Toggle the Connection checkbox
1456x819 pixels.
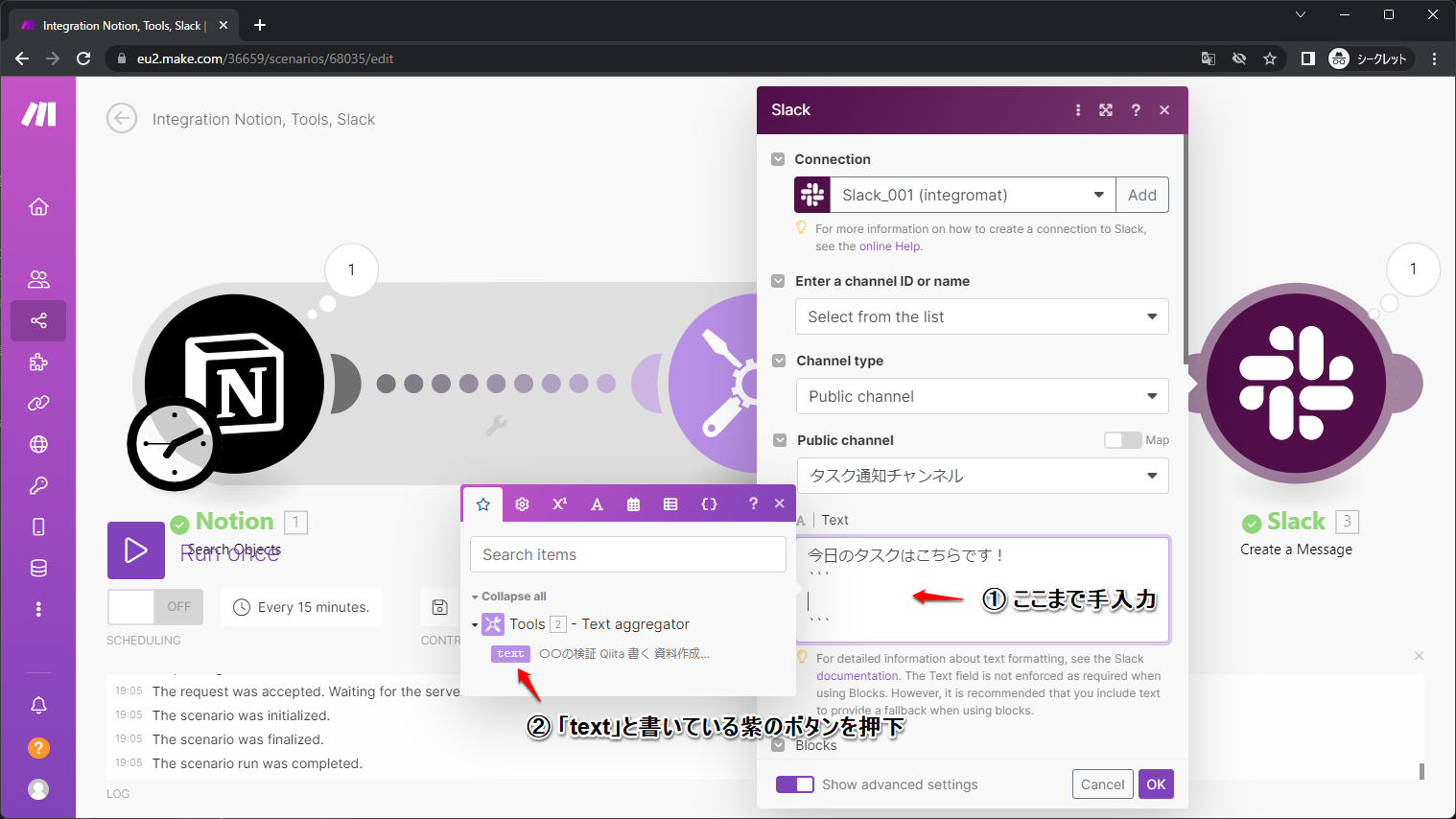pos(778,159)
